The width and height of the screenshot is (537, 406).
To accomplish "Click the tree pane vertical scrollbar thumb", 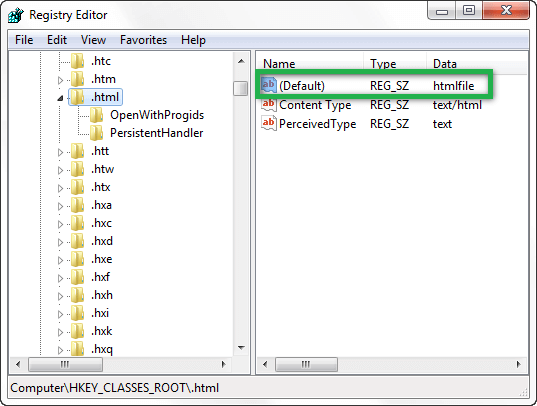I will 241,88.
